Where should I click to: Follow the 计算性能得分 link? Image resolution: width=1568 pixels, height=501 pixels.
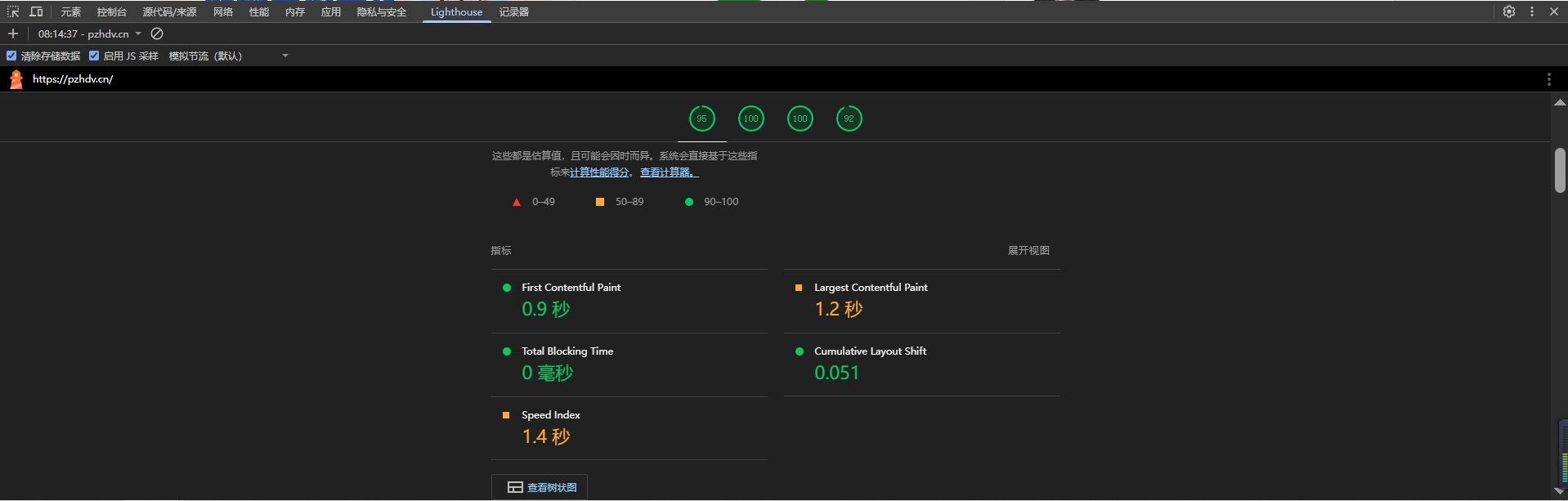599,172
